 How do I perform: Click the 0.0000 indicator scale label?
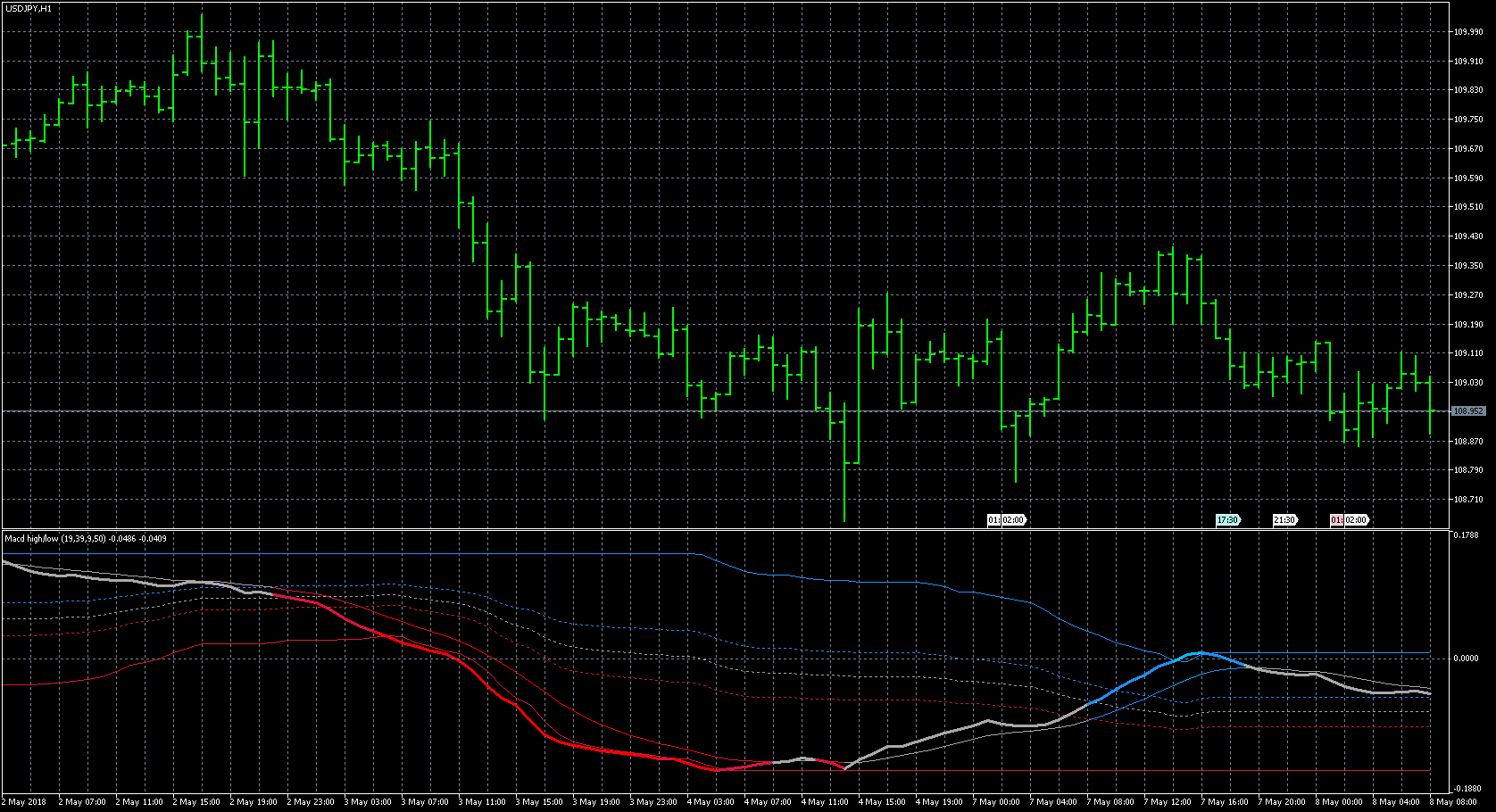pyautogui.click(x=1467, y=659)
